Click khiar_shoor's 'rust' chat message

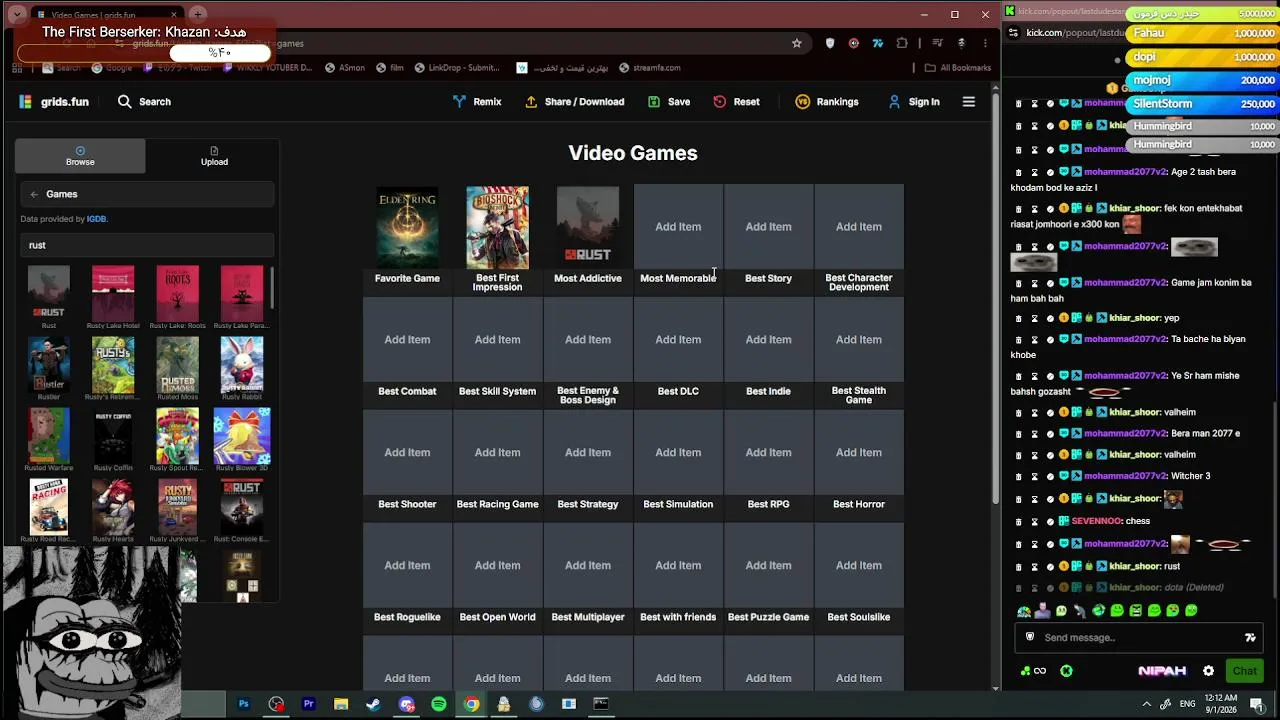tap(1172, 566)
